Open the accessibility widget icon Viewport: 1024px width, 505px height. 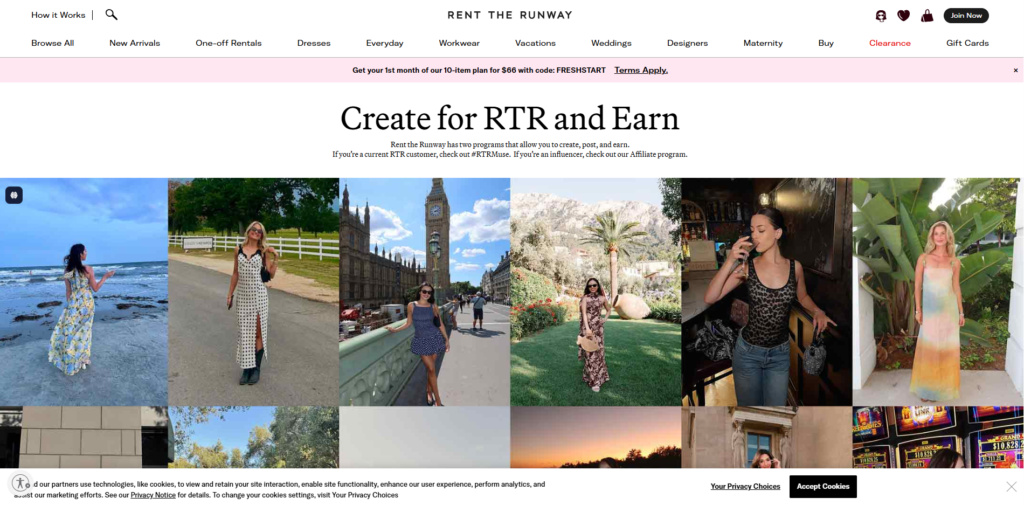21,483
